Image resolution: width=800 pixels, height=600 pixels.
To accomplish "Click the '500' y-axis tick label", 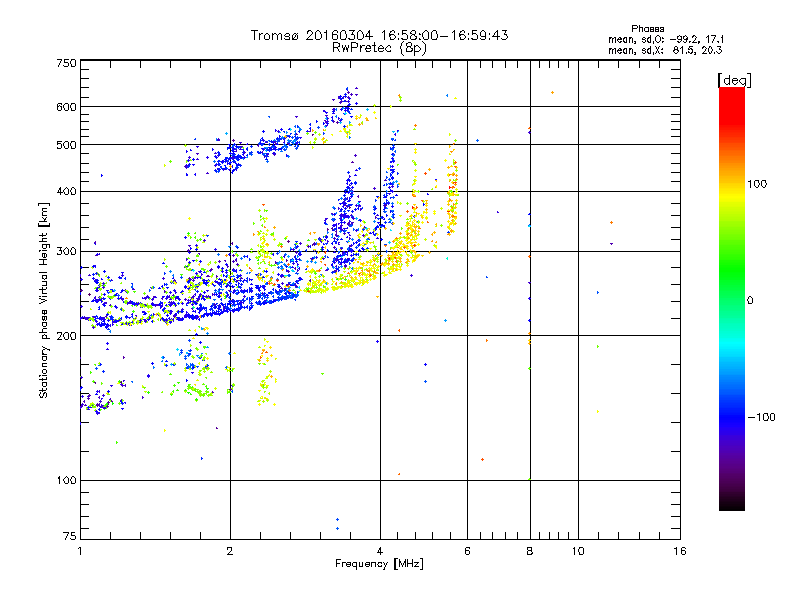I will [x=66, y=145].
